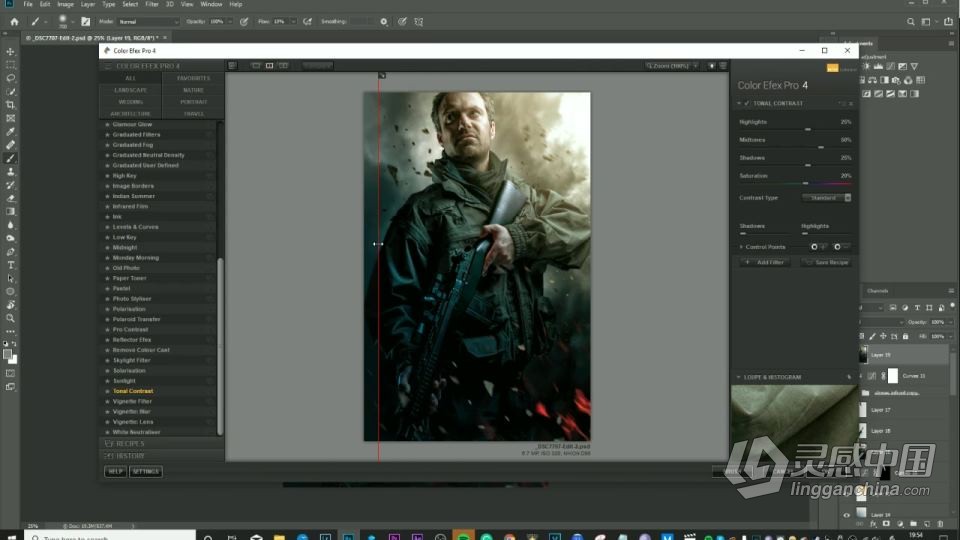Open Levels adjustment icon
The image size is (960, 540).
(x=879, y=66)
